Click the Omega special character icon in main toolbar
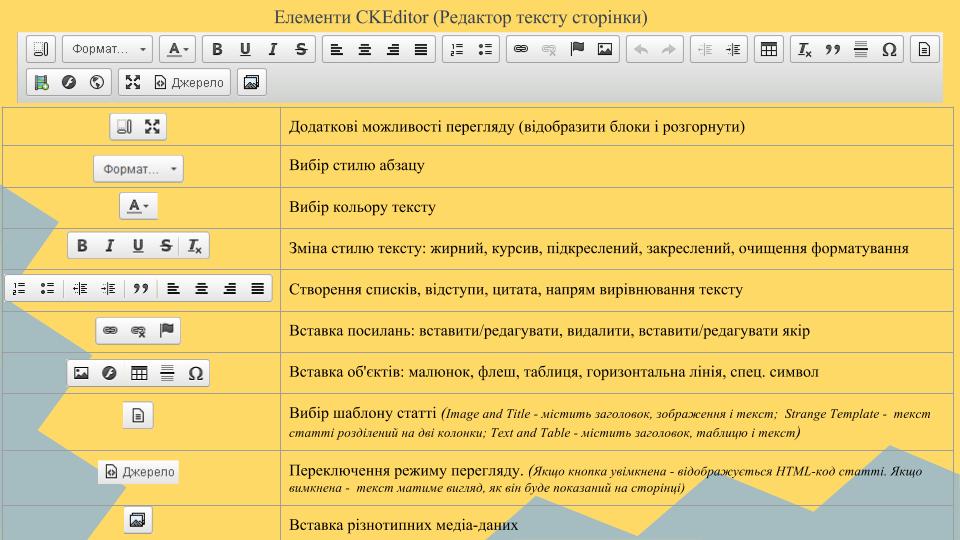 (x=889, y=49)
